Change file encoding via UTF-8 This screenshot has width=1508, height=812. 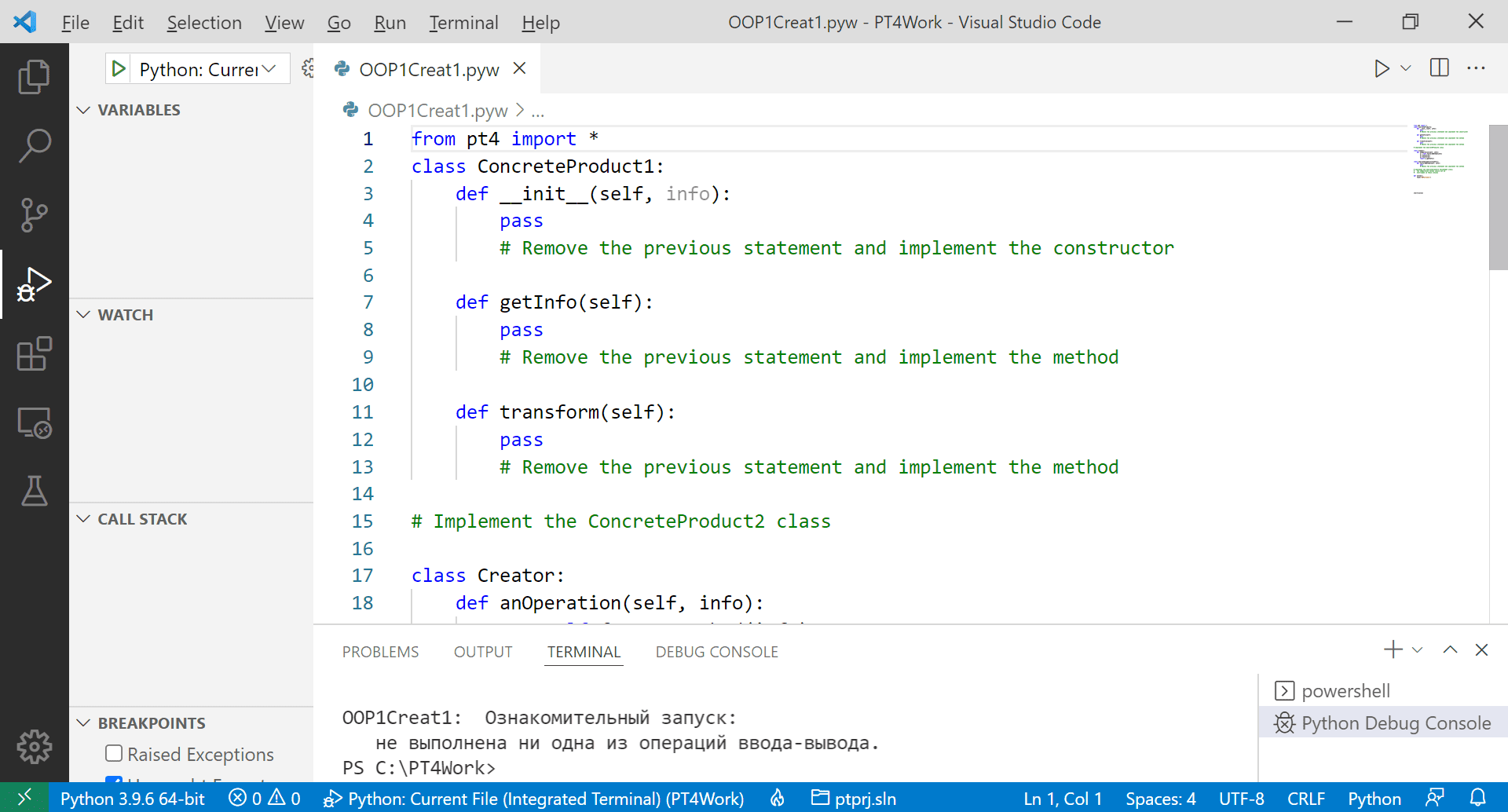pos(1241,798)
